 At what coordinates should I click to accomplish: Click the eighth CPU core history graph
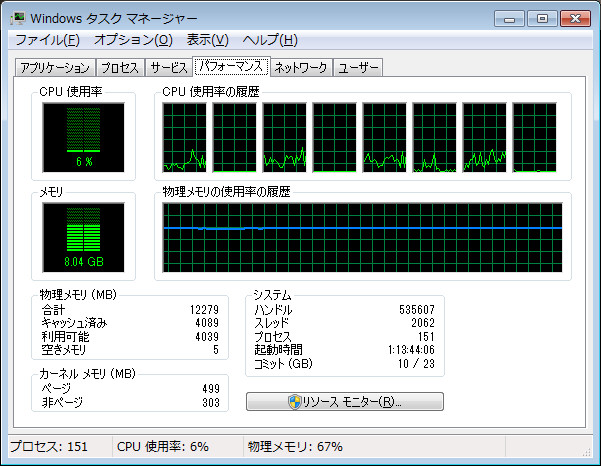(x=535, y=137)
